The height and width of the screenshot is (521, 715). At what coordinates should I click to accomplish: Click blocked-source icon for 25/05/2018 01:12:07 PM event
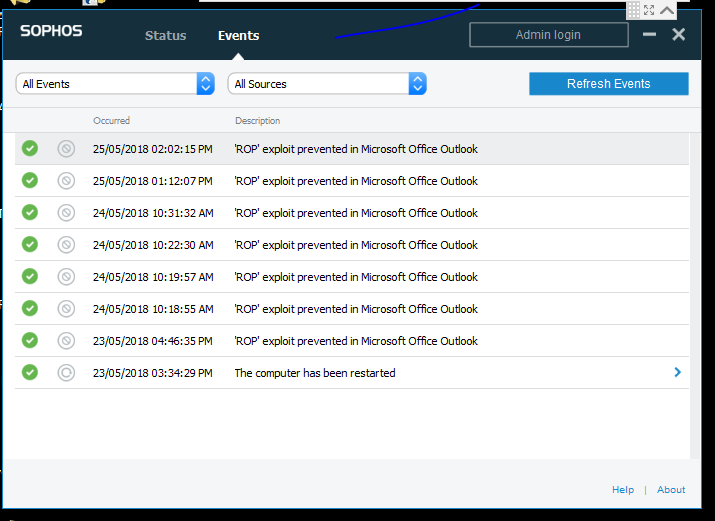[x=66, y=181]
